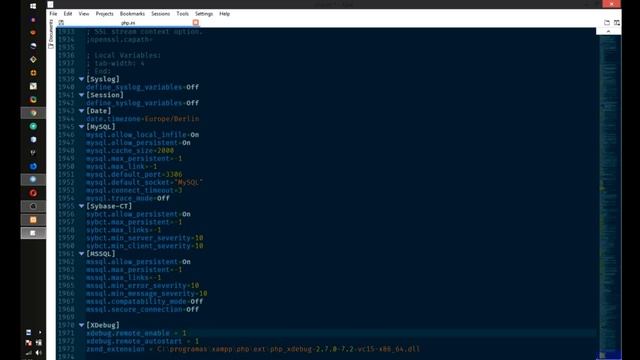Click the ;openssl.capath= comment line
Image resolution: width=640 pixels, height=360 pixels.
coord(119,40)
